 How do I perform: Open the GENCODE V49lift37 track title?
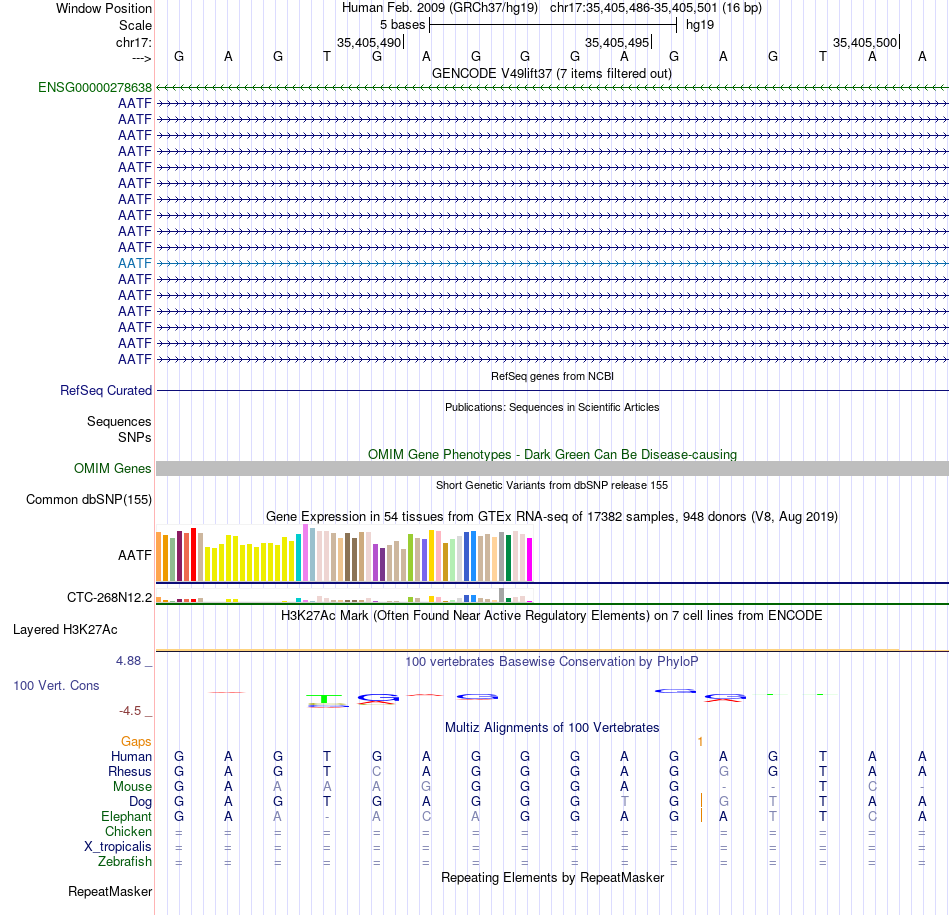552,73
